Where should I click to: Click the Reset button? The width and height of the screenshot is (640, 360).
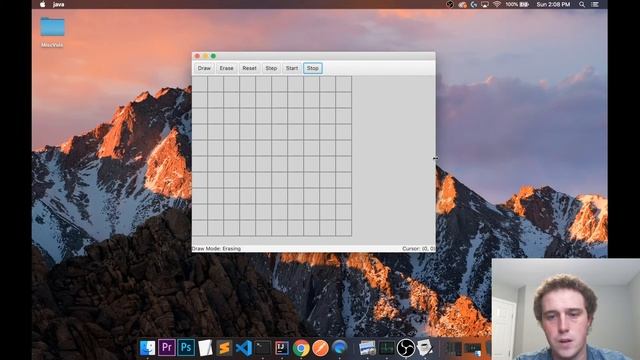click(x=249, y=68)
